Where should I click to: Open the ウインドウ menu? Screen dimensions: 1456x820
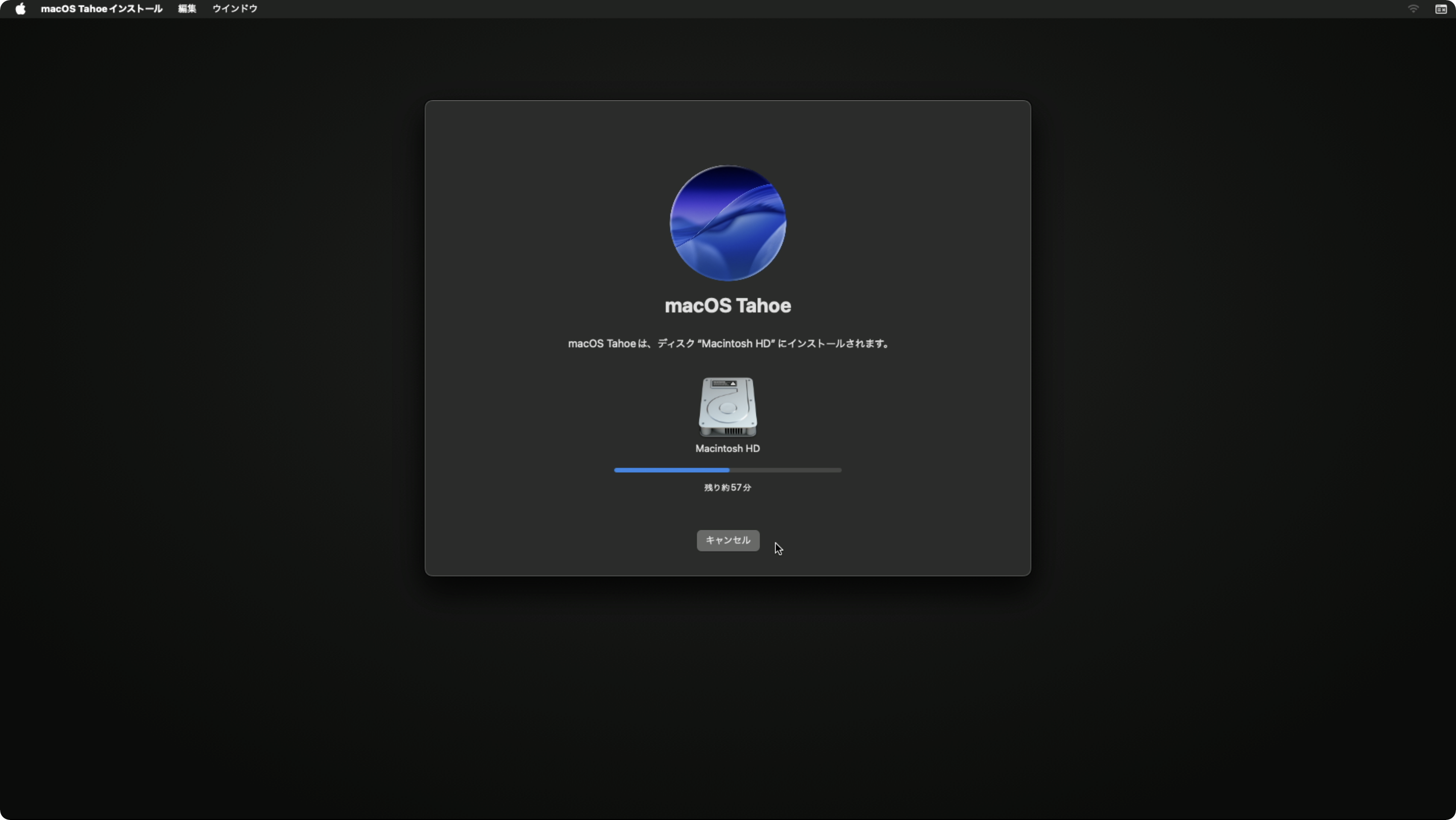pyautogui.click(x=235, y=9)
